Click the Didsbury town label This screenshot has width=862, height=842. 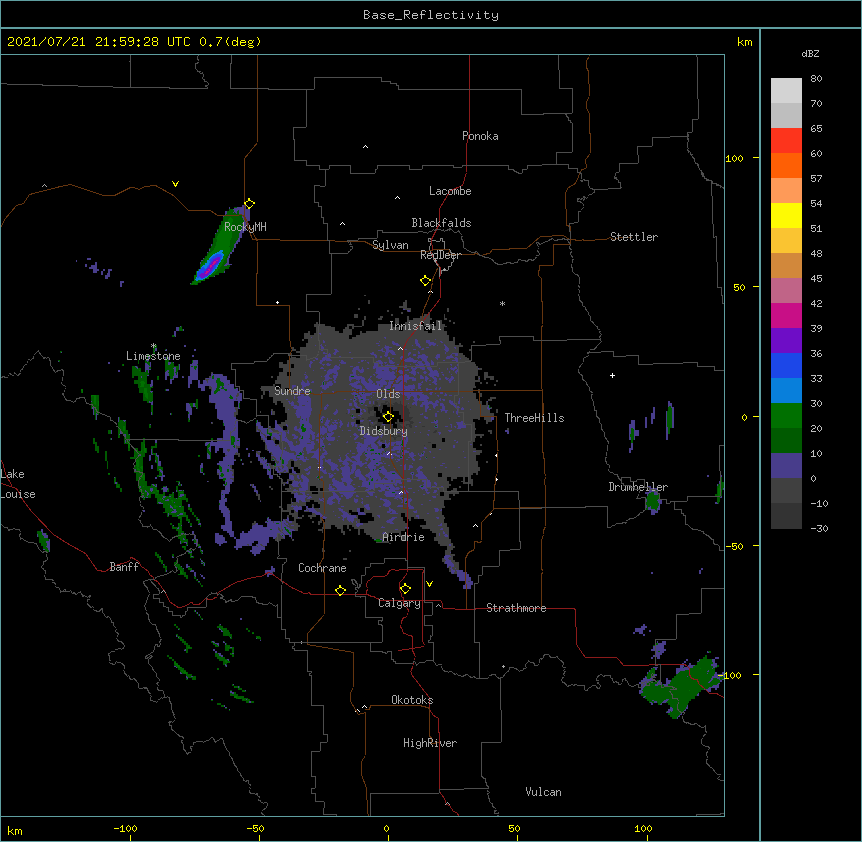point(384,431)
